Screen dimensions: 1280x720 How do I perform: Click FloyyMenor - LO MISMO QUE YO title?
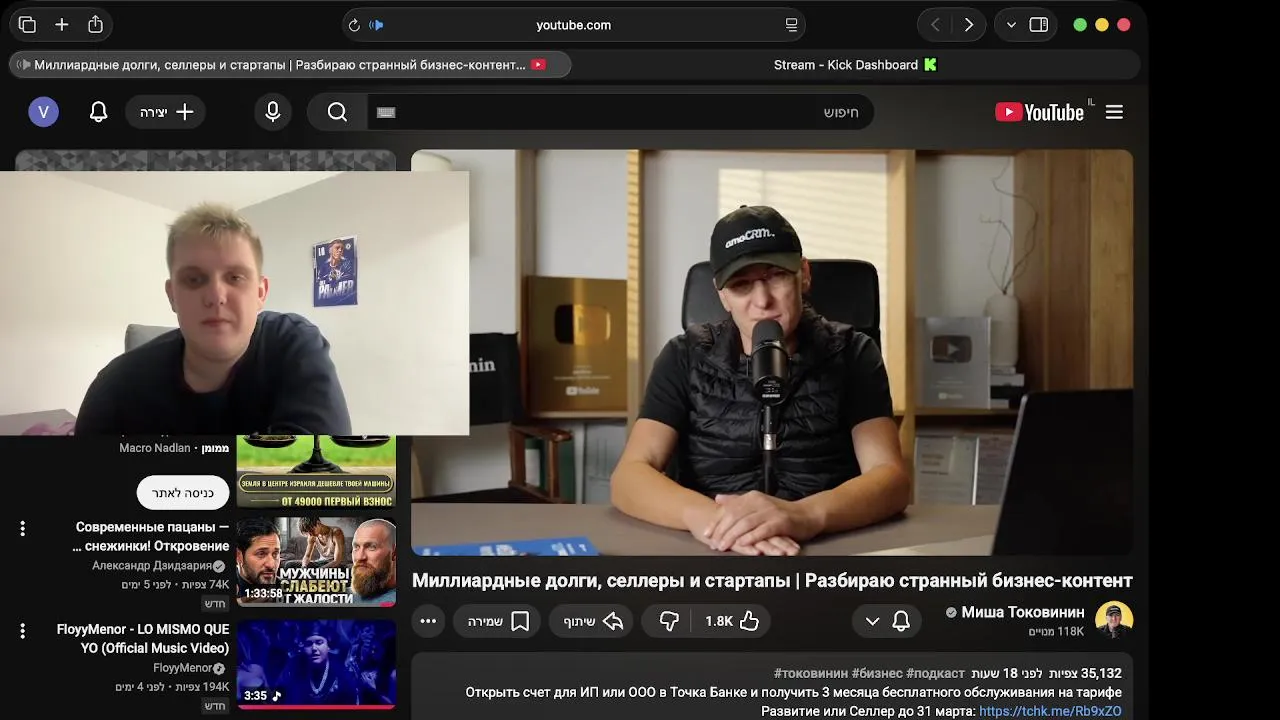click(x=143, y=638)
